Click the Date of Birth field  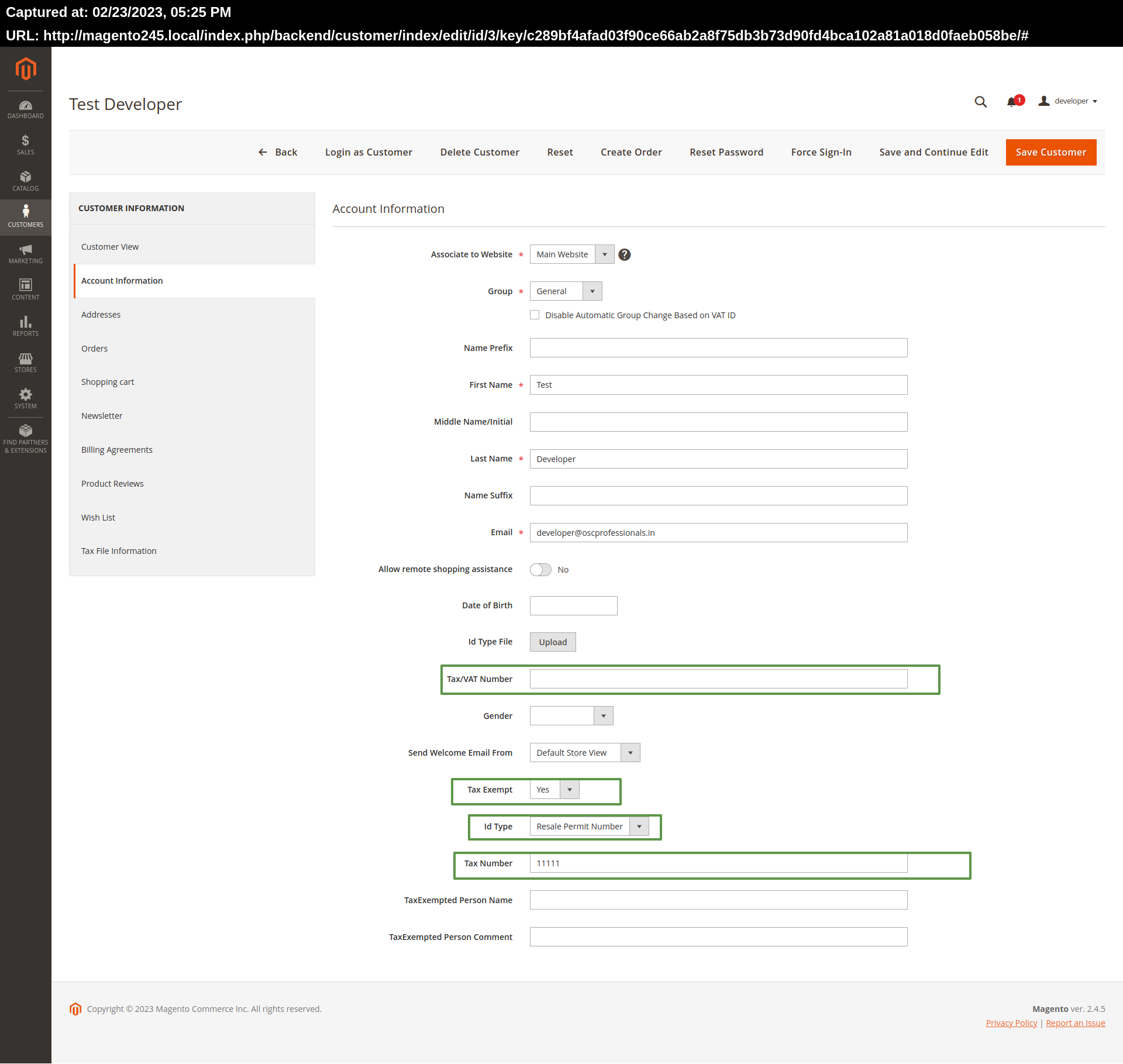tap(573, 605)
